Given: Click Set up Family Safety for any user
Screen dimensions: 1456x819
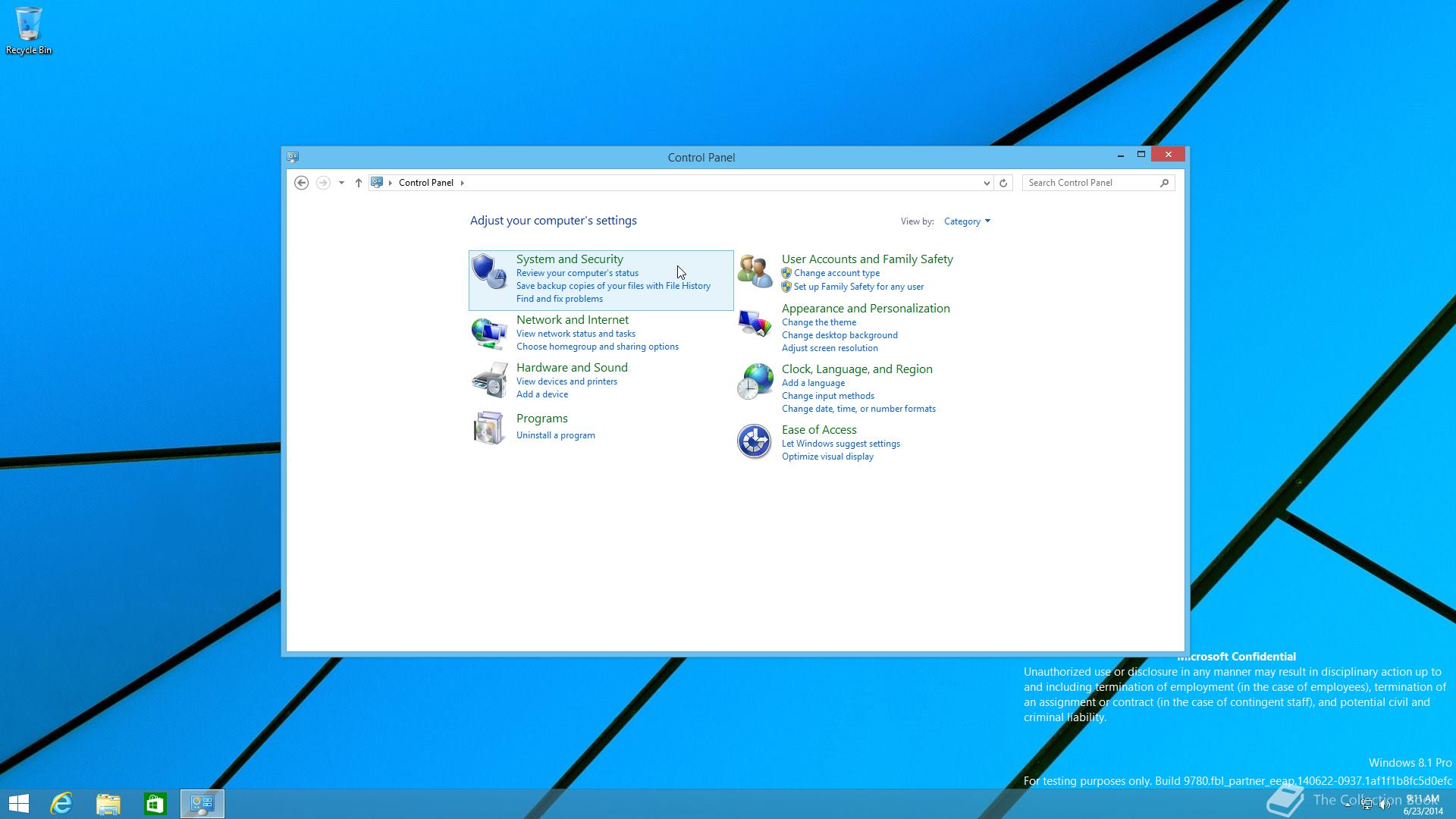Looking at the screenshot, I should click(x=858, y=287).
